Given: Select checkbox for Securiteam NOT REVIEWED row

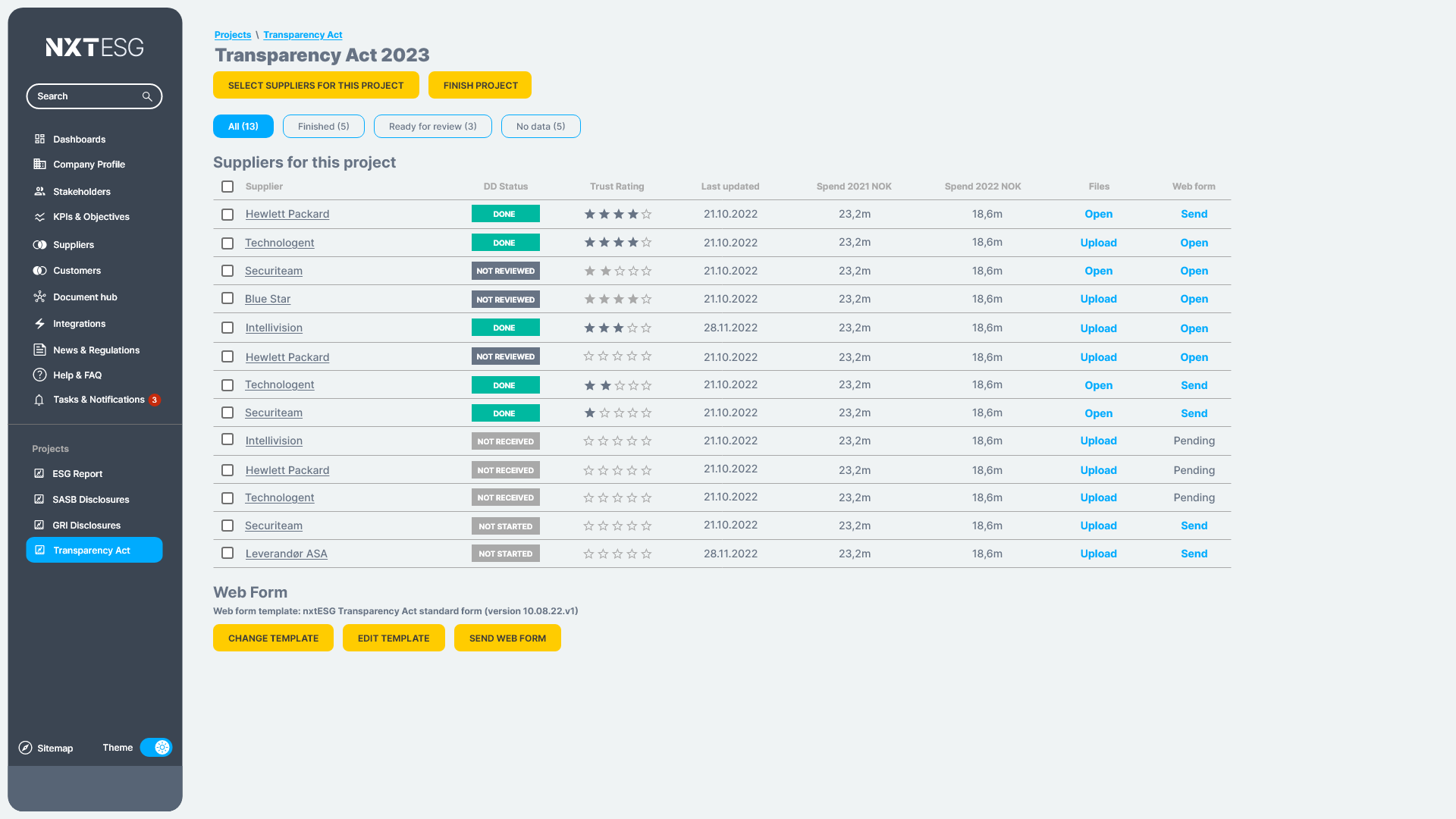Looking at the screenshot, I should (x=227, y=270).
